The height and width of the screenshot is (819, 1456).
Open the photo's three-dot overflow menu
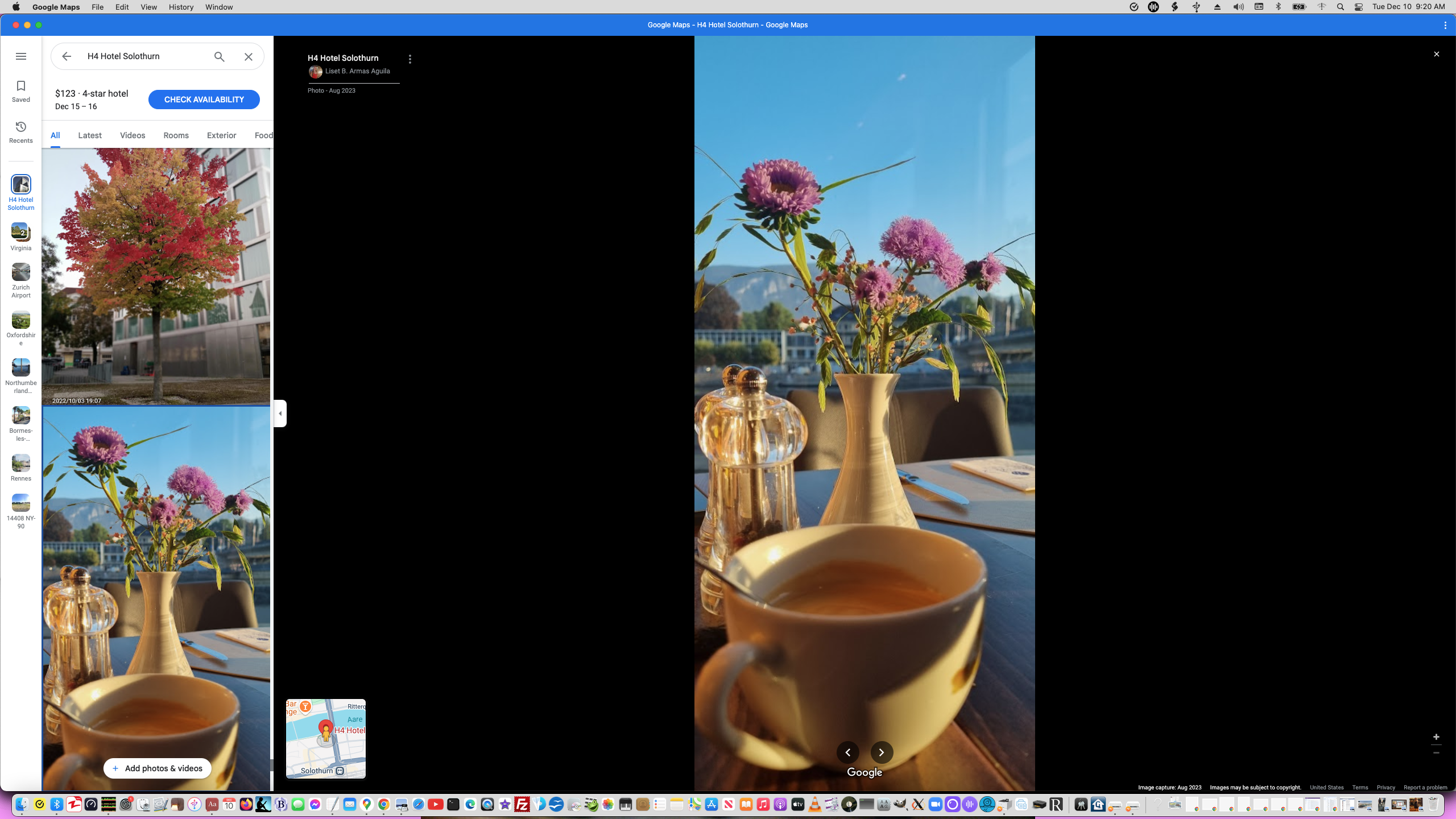coord(409,58)
